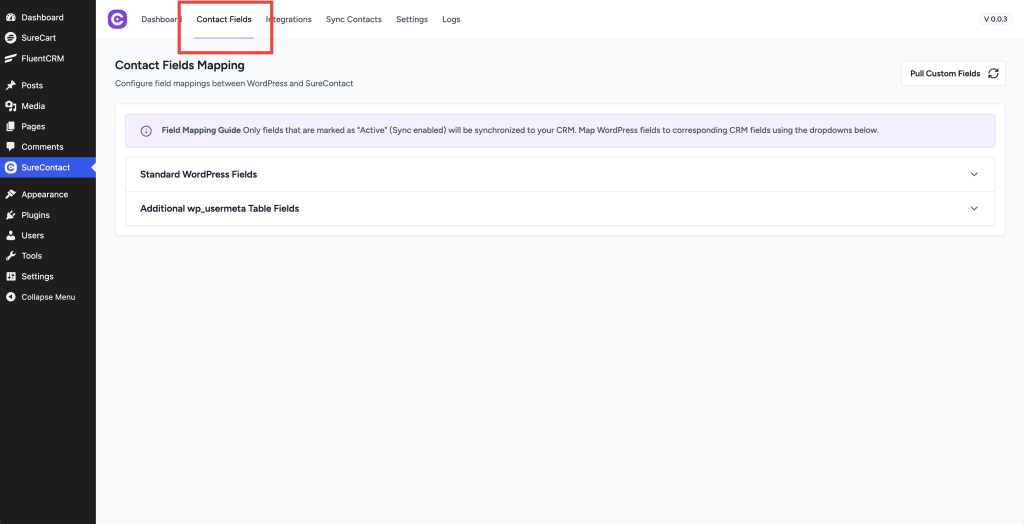
Task: Click the info icon in Field Mapping Guide
Action: tap(146, 131)
